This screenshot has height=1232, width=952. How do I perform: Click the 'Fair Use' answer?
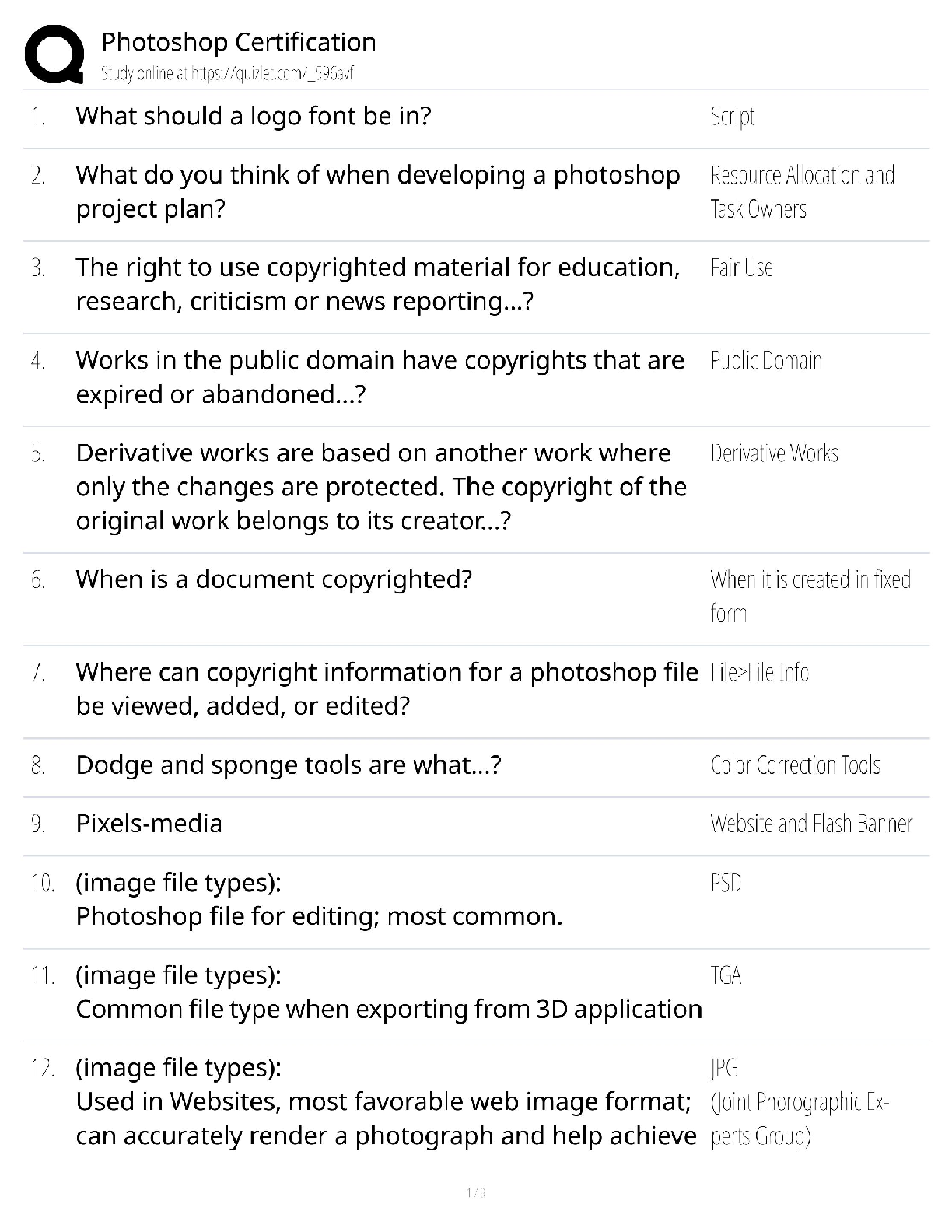pos(741,268)
